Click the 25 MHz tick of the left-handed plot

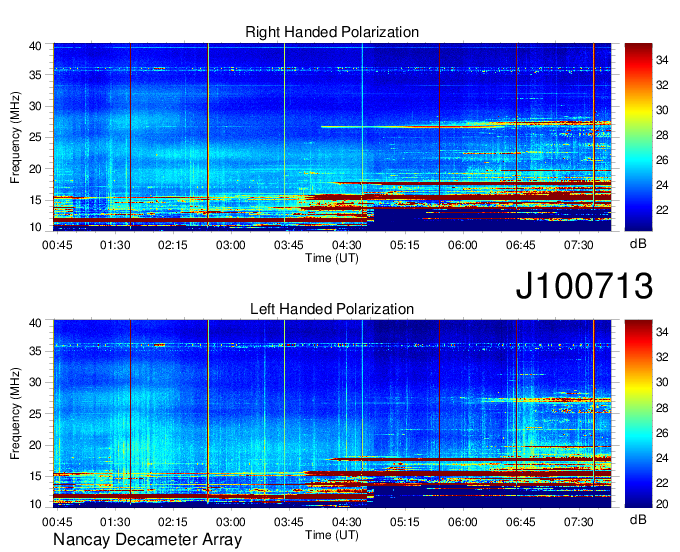(x=35, y=414)
